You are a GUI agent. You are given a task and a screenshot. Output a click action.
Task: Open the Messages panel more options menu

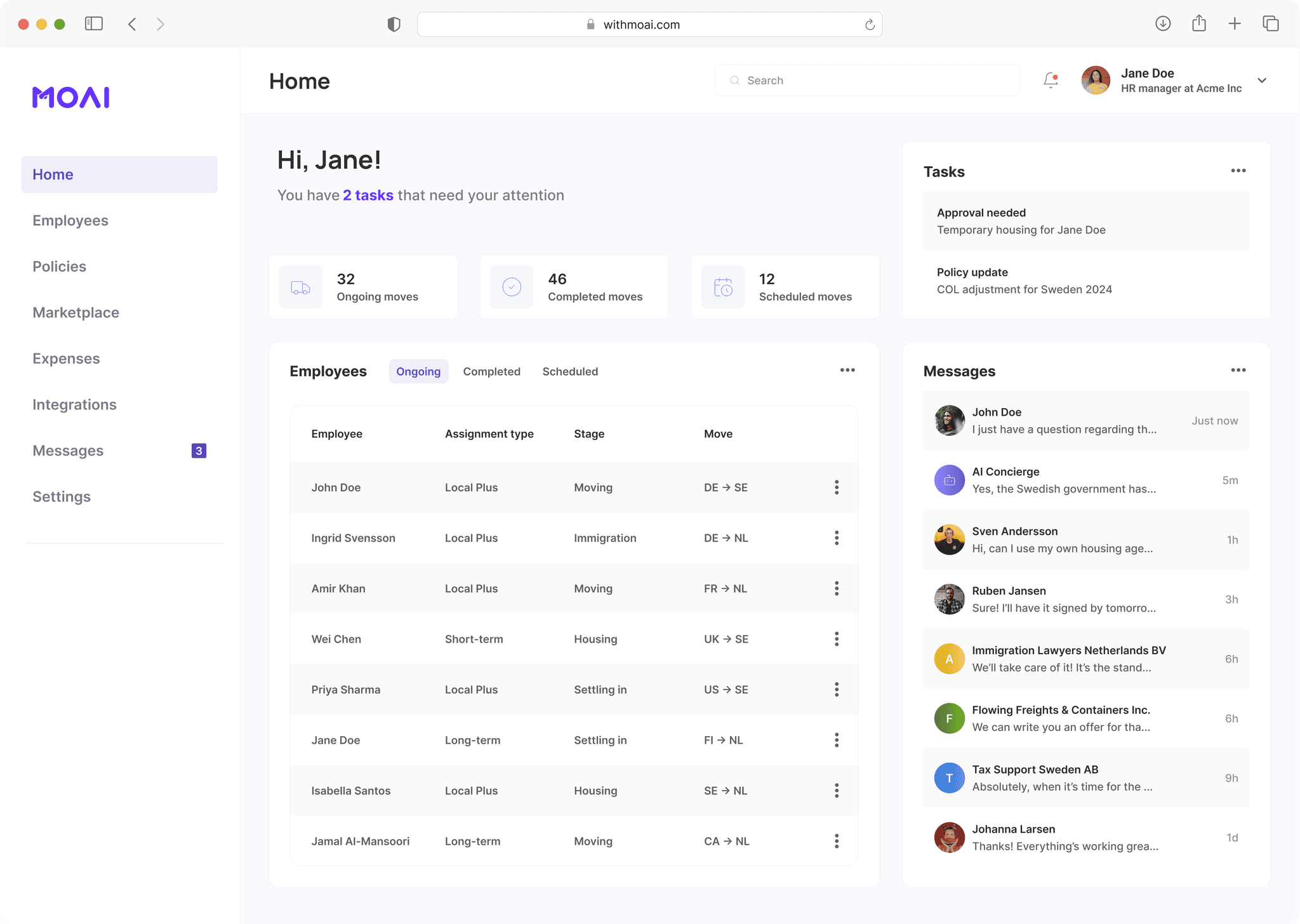[1238, 370]
